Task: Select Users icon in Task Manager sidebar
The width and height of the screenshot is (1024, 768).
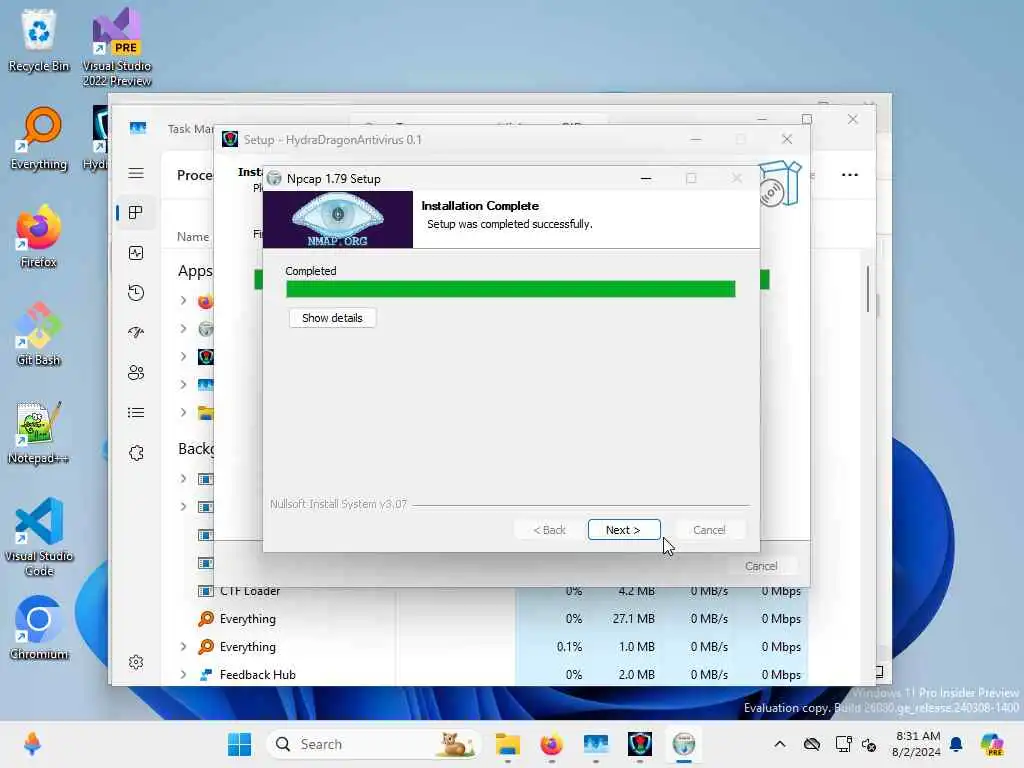Action: (136, 373)
